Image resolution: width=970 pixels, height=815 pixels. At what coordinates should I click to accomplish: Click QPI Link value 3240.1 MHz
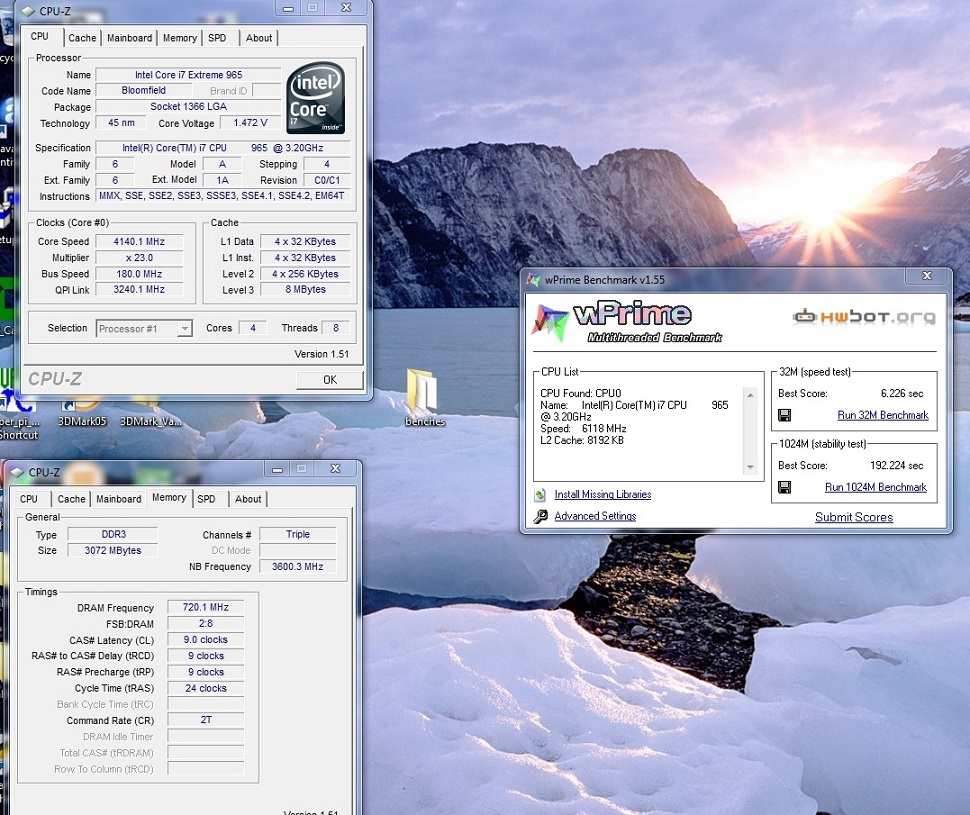coord(139,290)
